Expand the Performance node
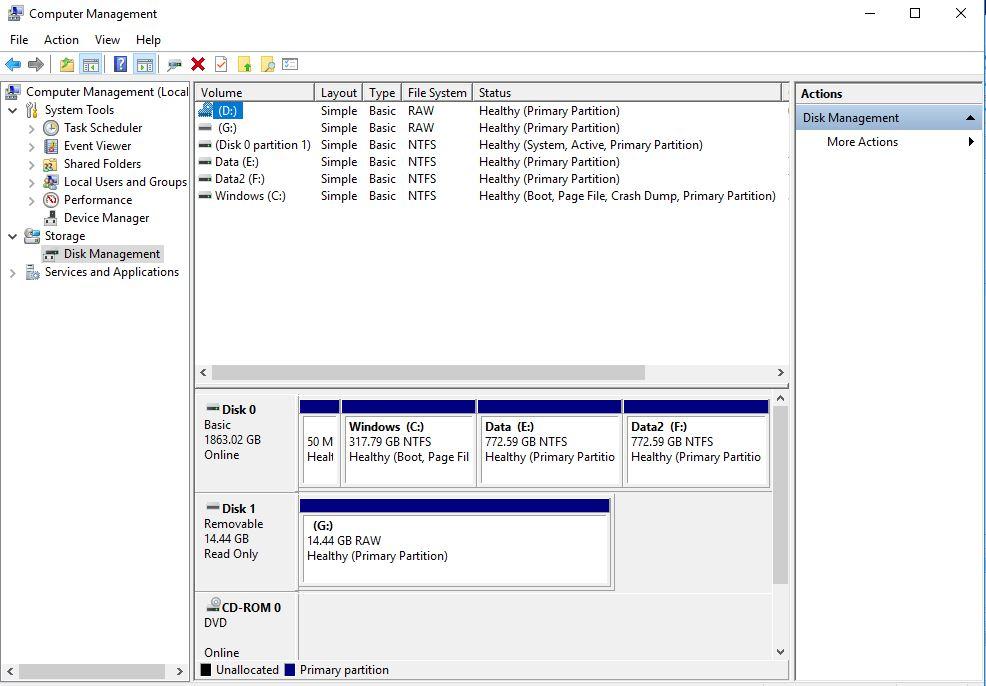 (31, 201)
